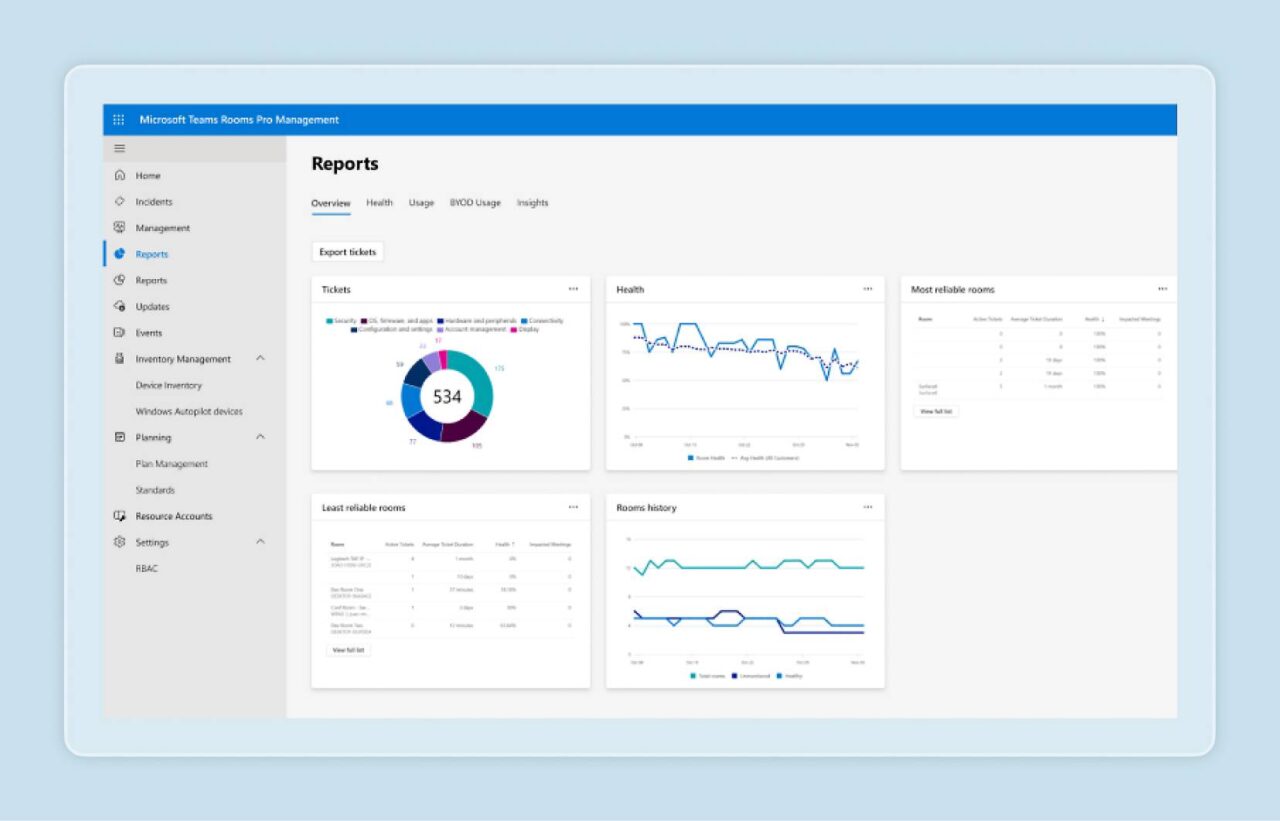Switch to the BYOD Usage tab

[x=475, y=203]
